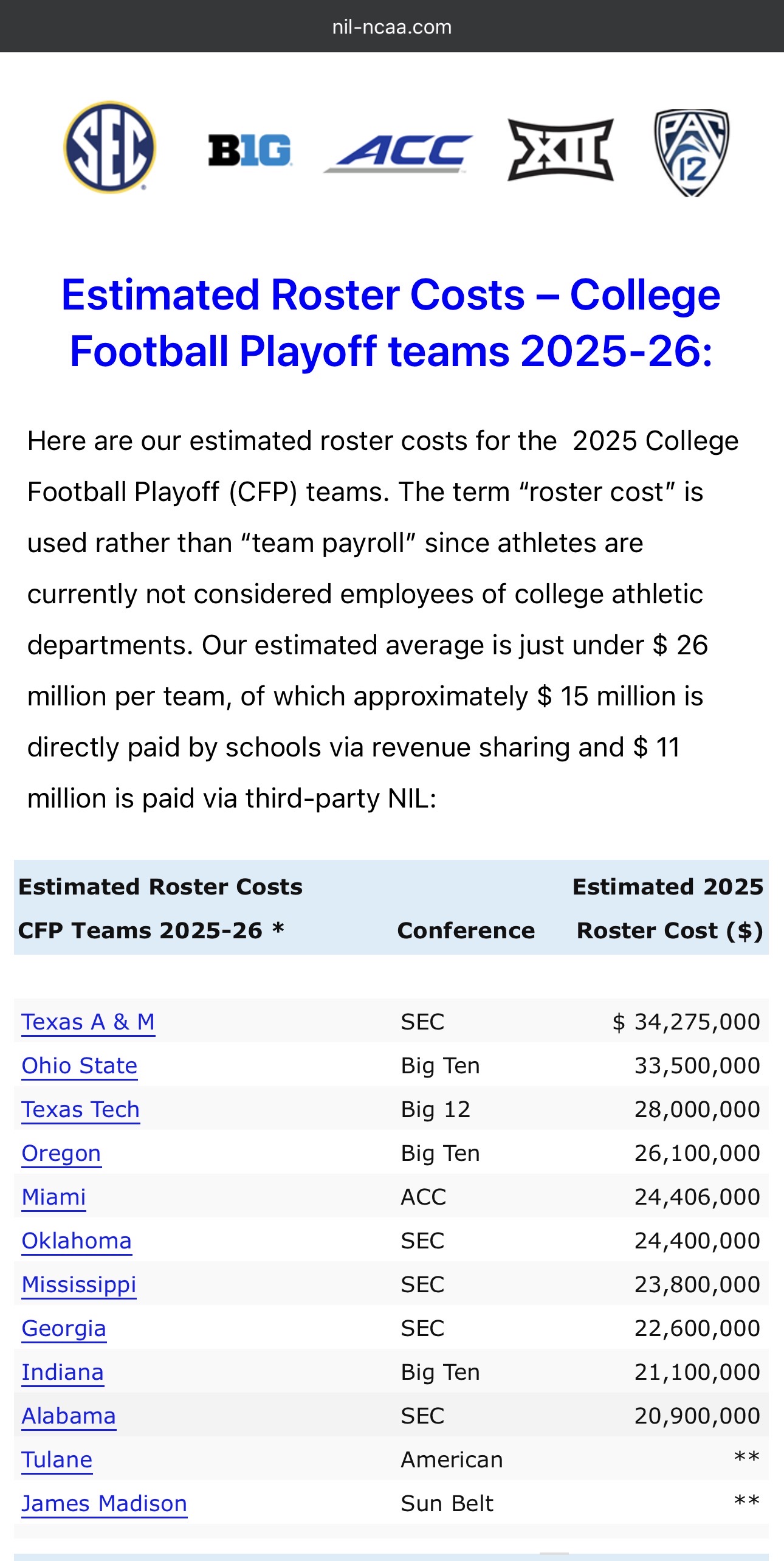The height and width of the screenshot is (1561, 784).
Task: Click the Estimated Roster Costs page heading
Action: coord(391,323)
